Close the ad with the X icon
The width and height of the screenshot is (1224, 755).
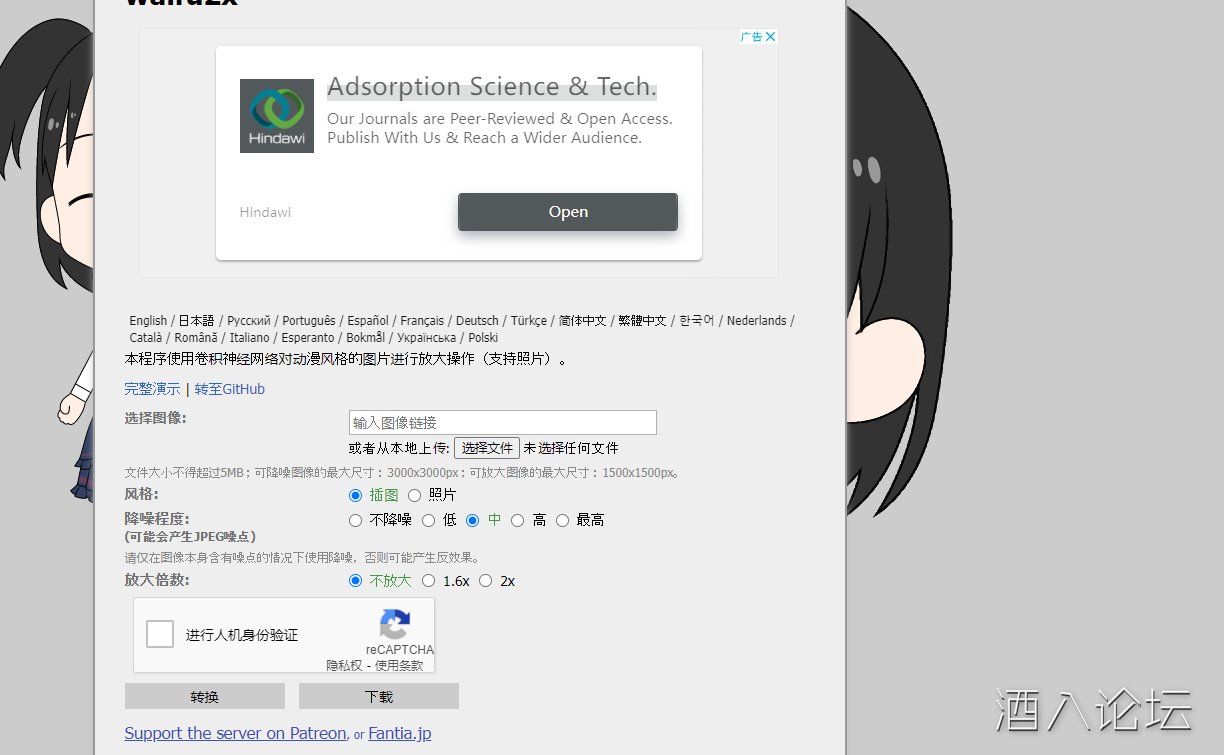point(768,36)
